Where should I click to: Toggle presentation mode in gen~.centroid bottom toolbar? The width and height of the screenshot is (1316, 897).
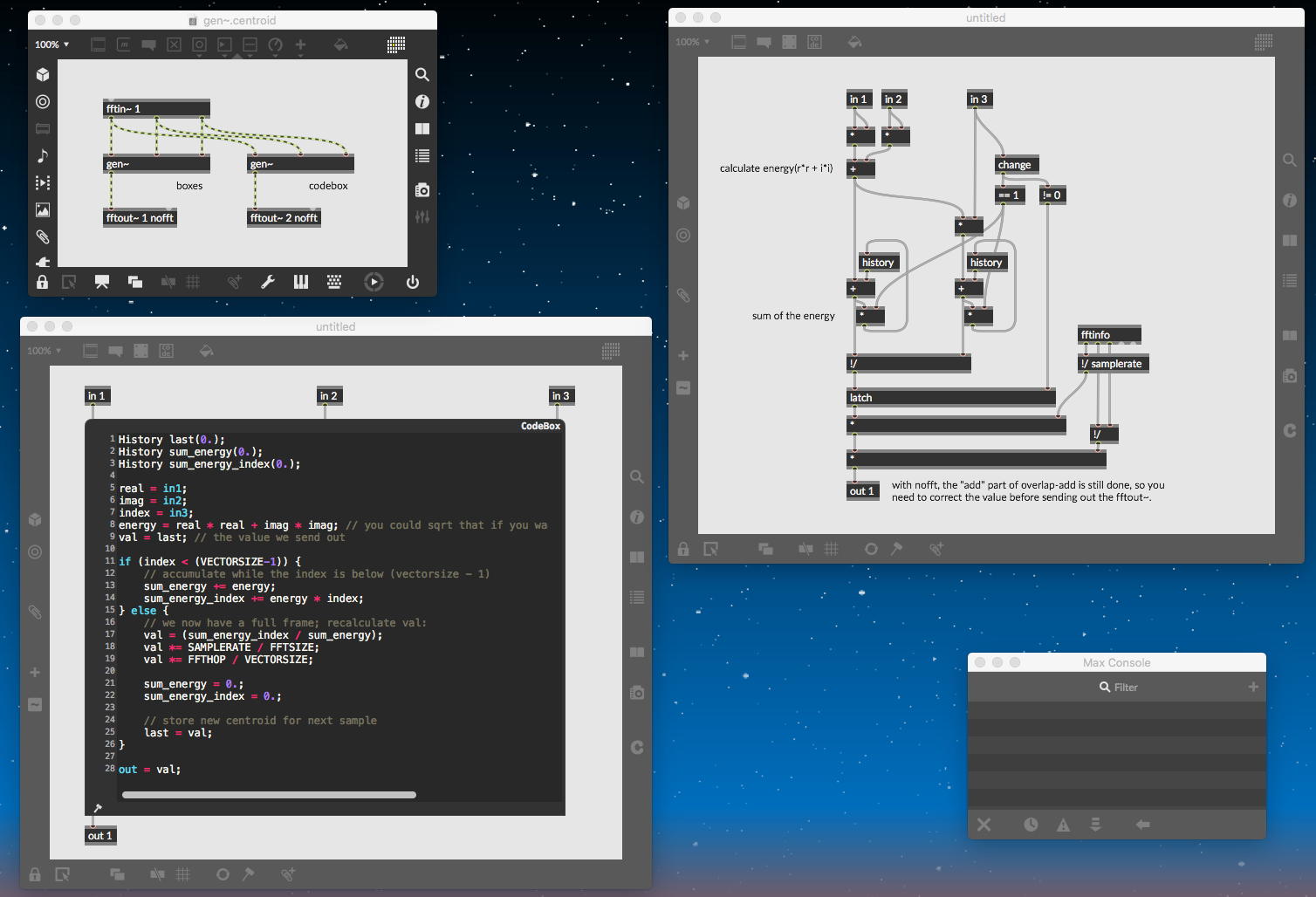click(x=102, y=282)
